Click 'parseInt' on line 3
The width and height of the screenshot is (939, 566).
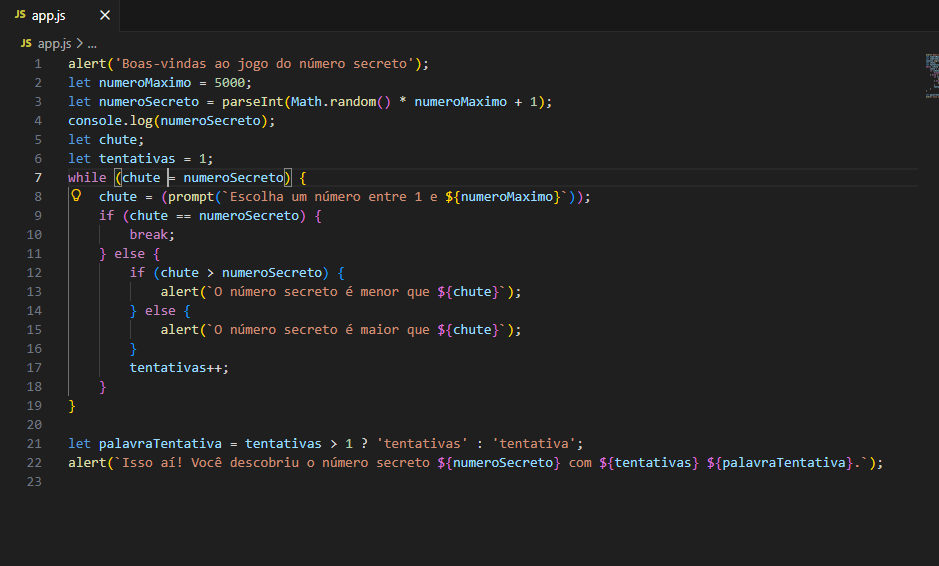253,102
